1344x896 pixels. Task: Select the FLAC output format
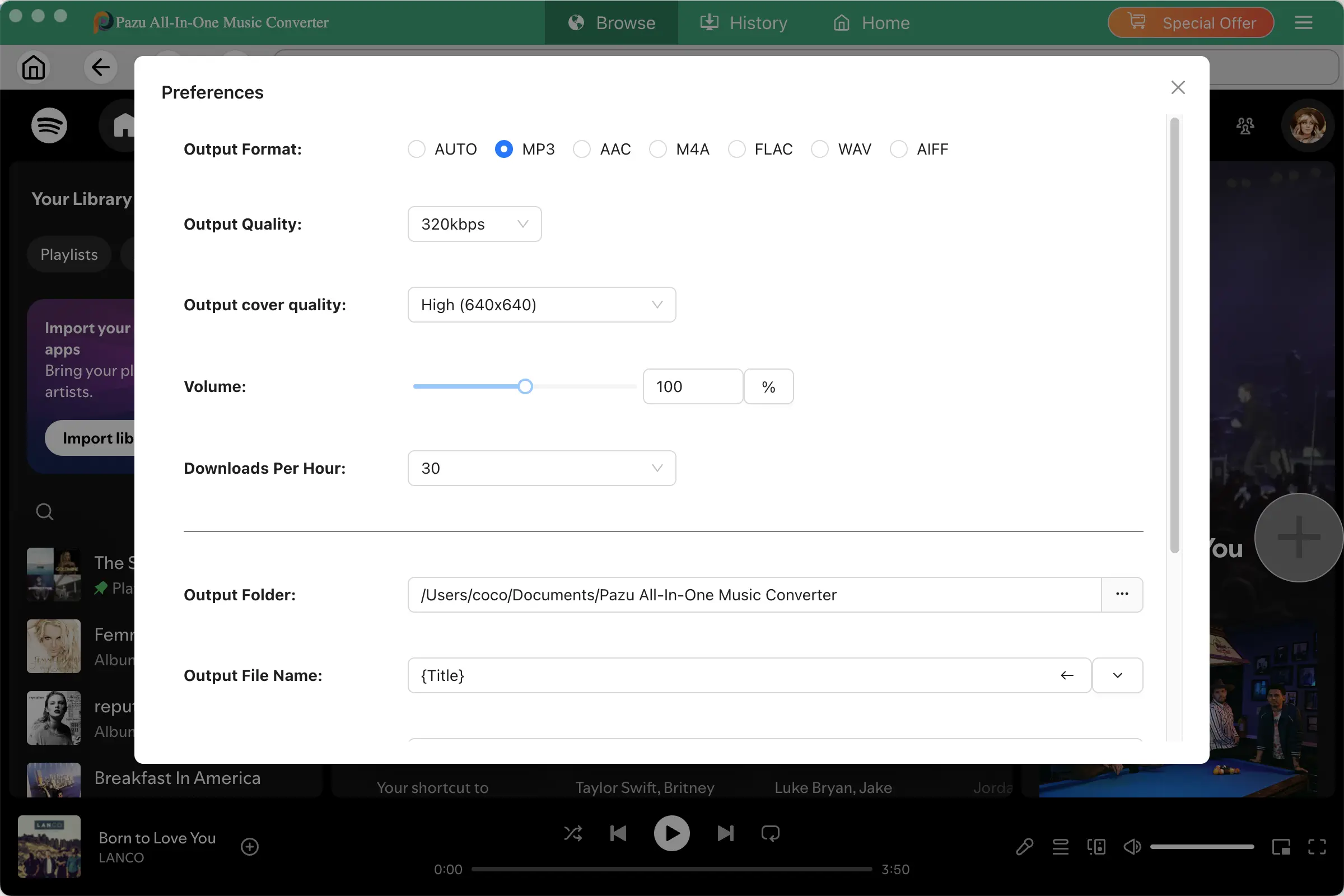click(x=737, y=148)
